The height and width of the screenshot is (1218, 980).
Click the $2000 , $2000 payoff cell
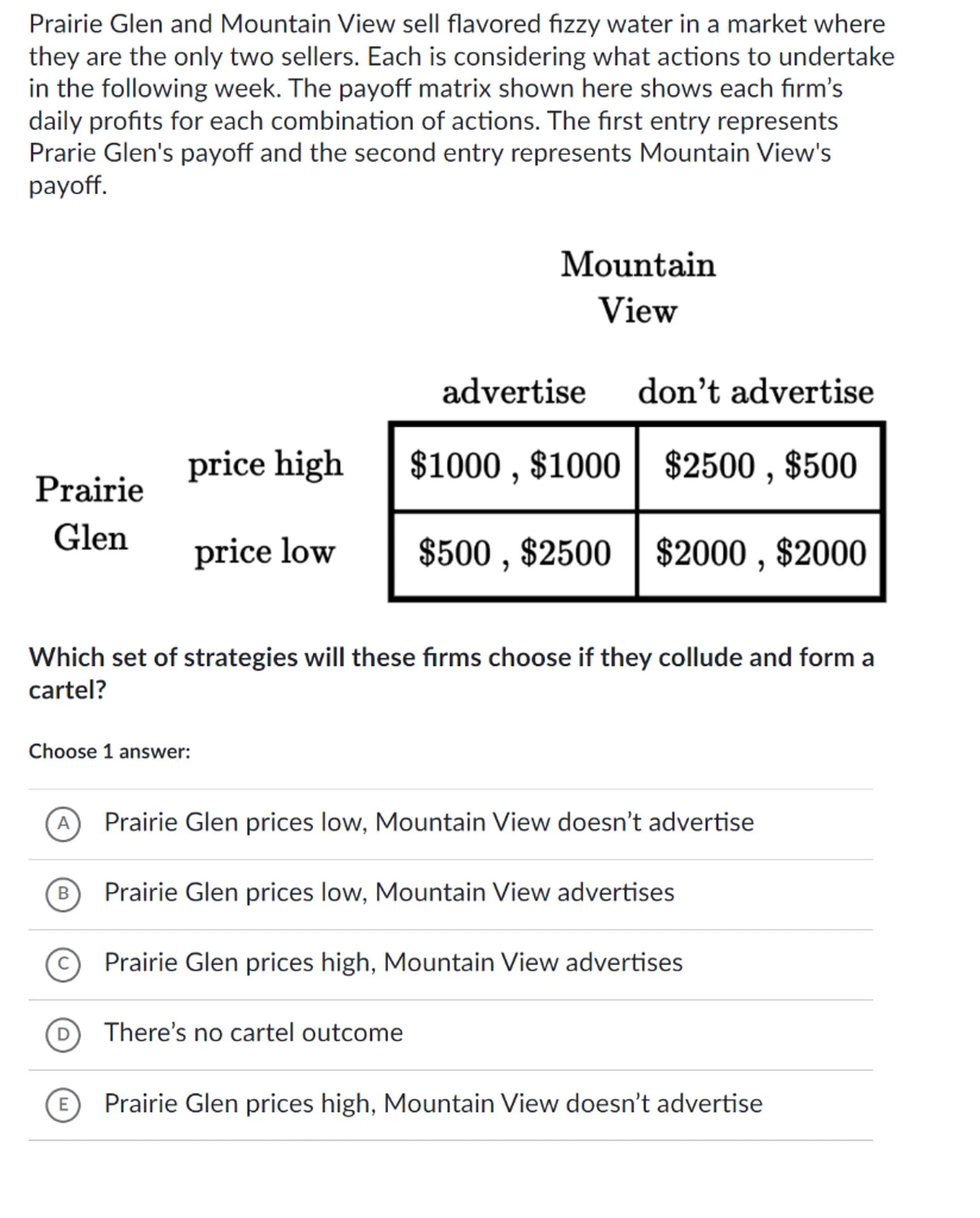coord(760,553)
